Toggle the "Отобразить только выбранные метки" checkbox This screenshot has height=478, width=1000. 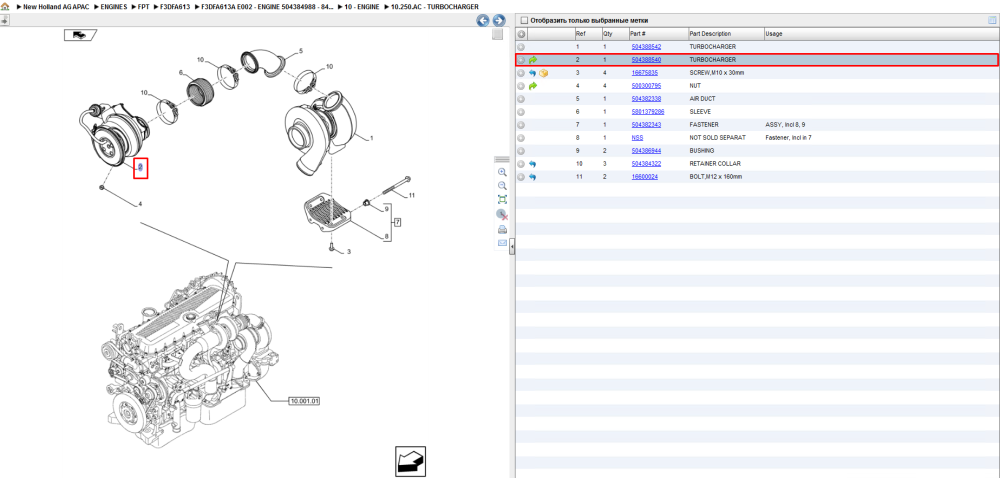tap(524, 20)
